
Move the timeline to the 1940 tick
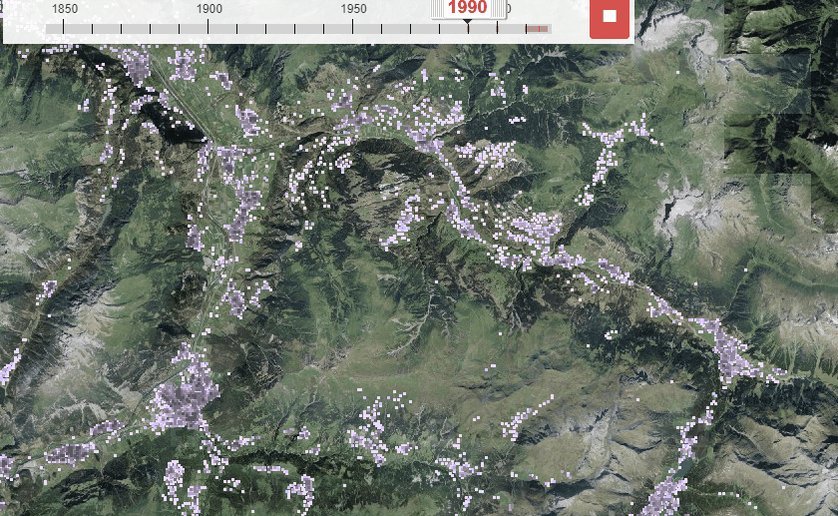pyautogui.click(x=324, y=28)
